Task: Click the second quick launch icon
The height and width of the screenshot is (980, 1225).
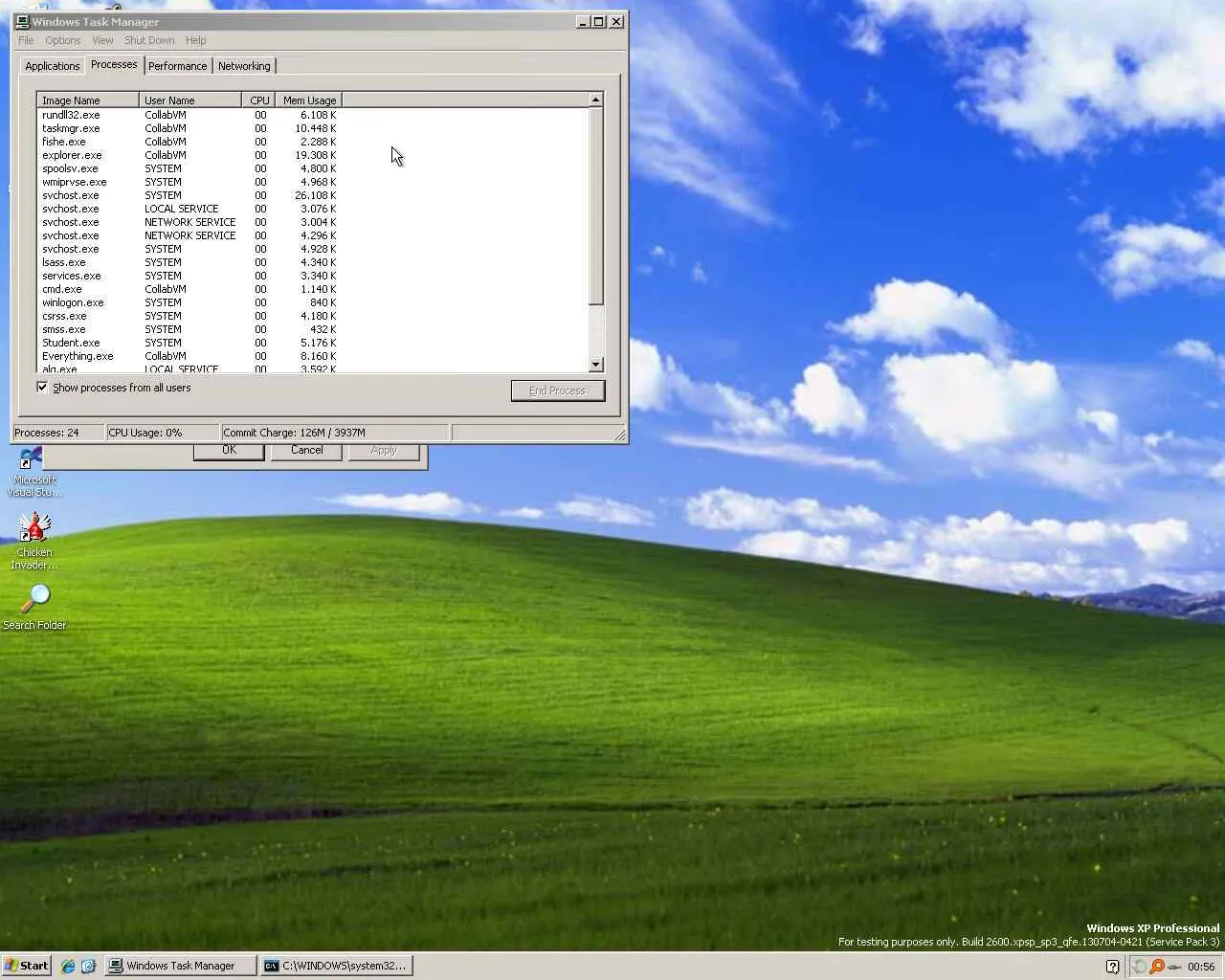Action: [88, 967]
